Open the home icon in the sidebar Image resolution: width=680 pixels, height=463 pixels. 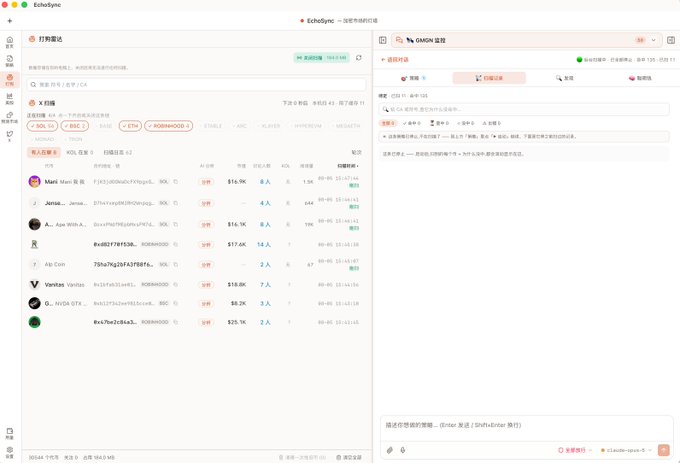[10, 42]
